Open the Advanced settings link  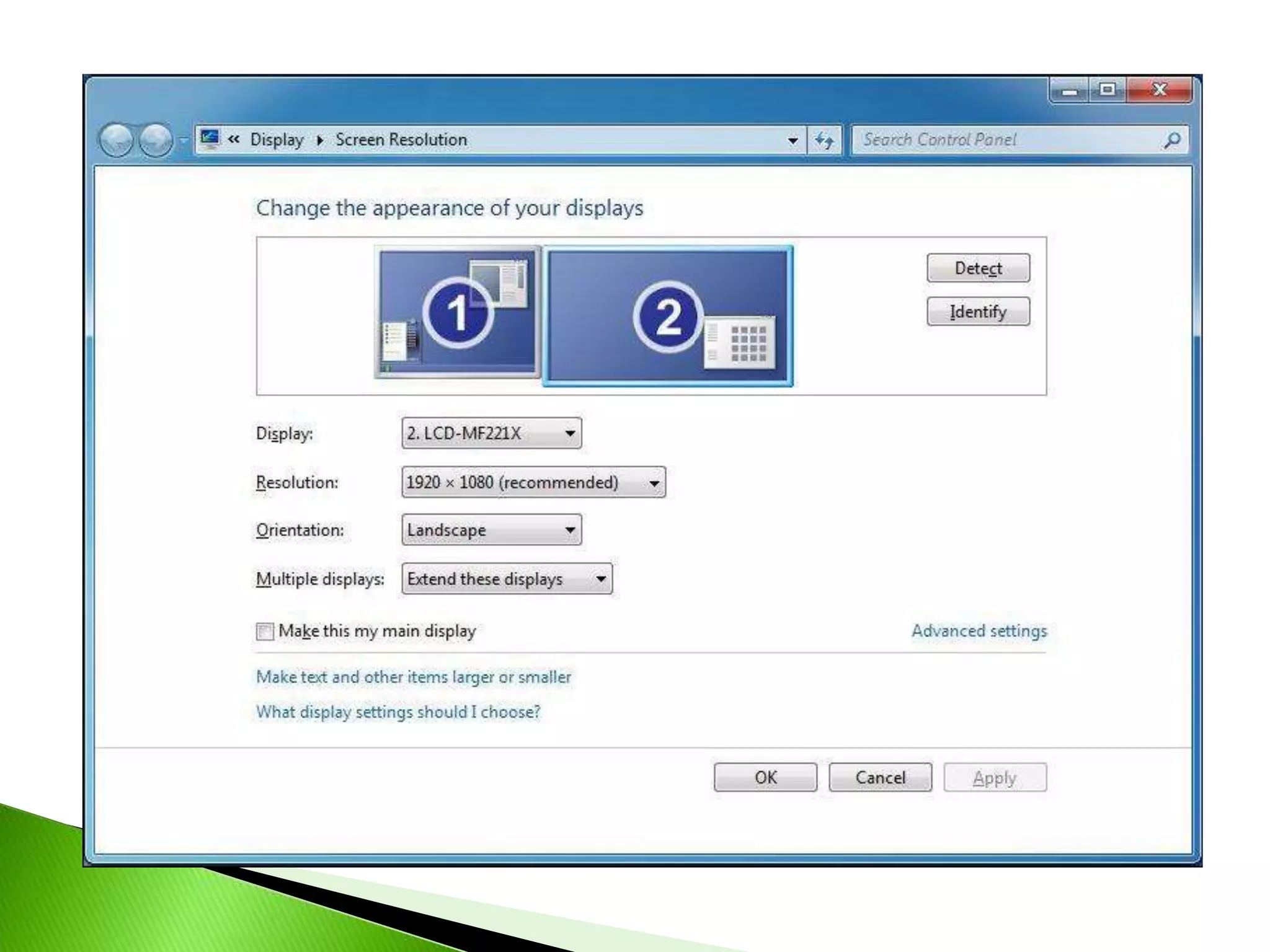979,631
